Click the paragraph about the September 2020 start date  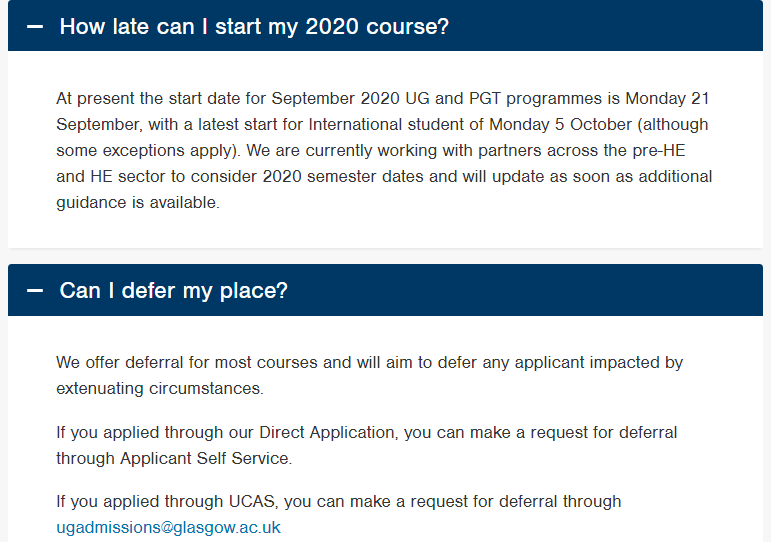tap(384, 151)
